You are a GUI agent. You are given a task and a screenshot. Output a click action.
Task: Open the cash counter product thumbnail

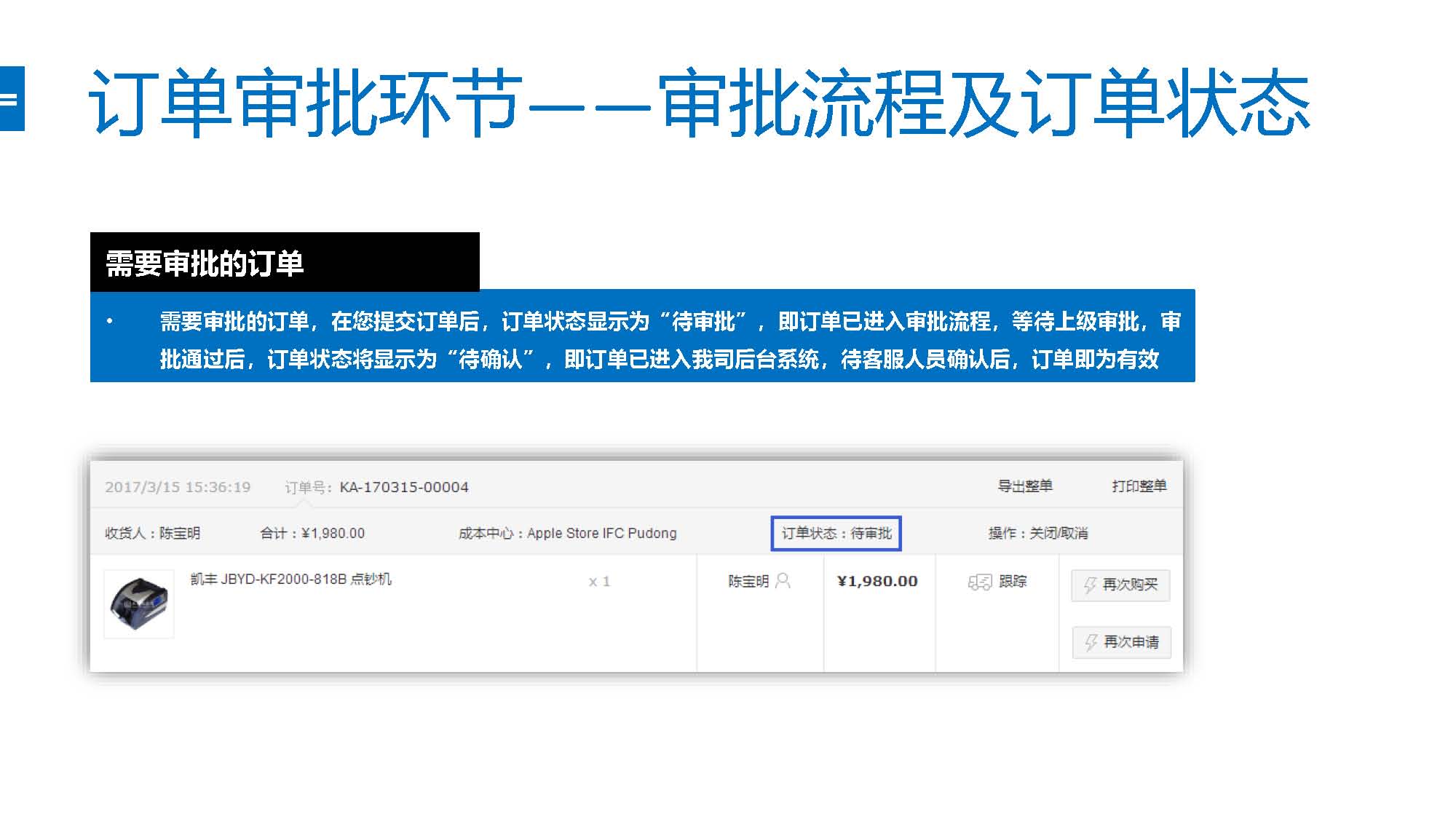[139, 604]
